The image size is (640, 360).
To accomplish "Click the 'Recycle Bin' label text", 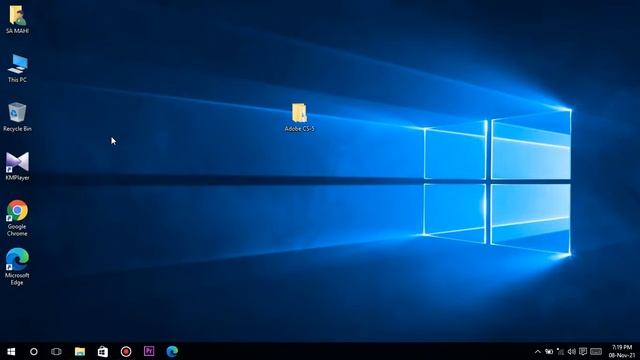I will (x=17, y=129).
